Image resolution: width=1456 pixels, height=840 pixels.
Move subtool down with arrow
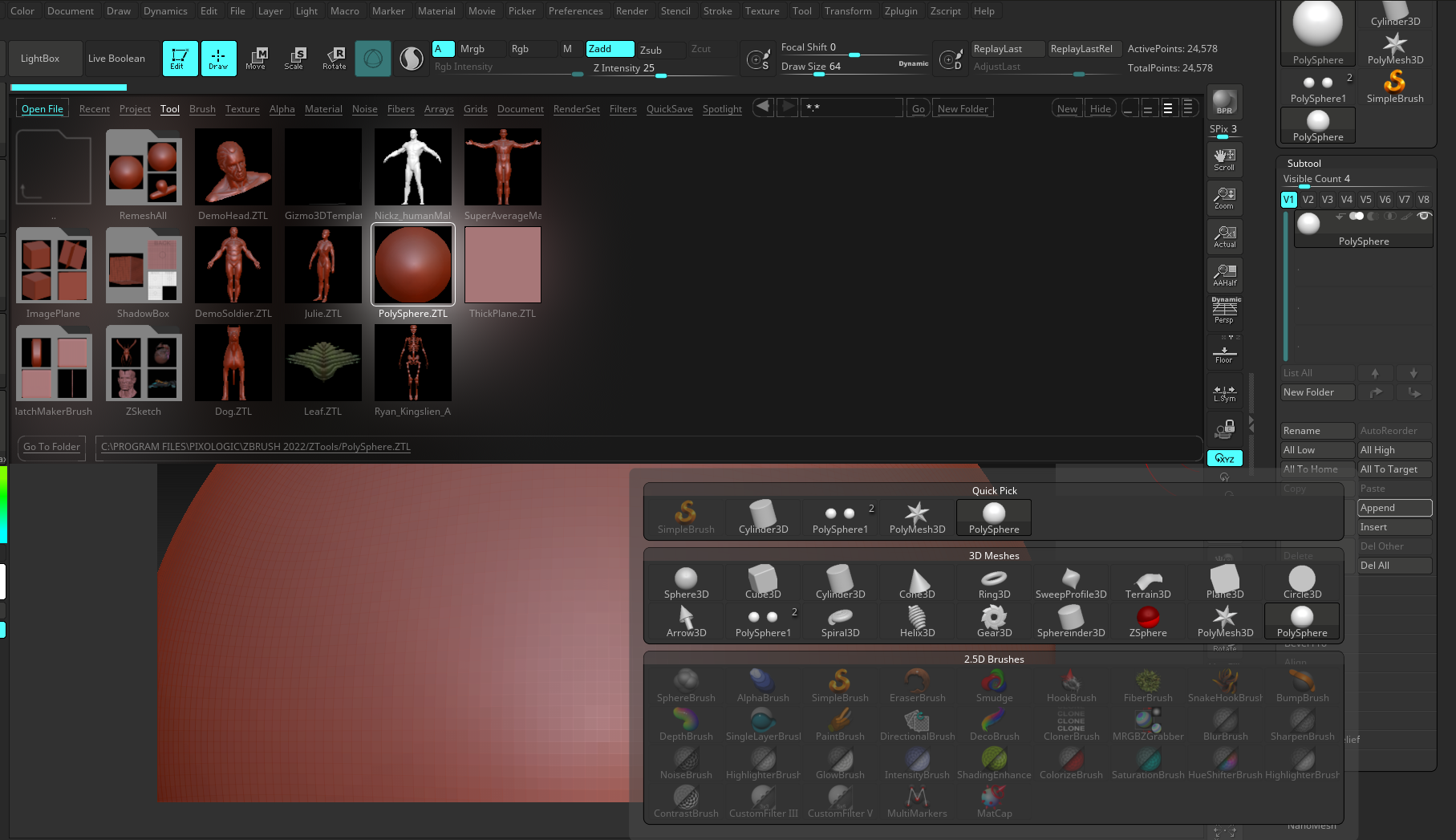click(1413, 373)
